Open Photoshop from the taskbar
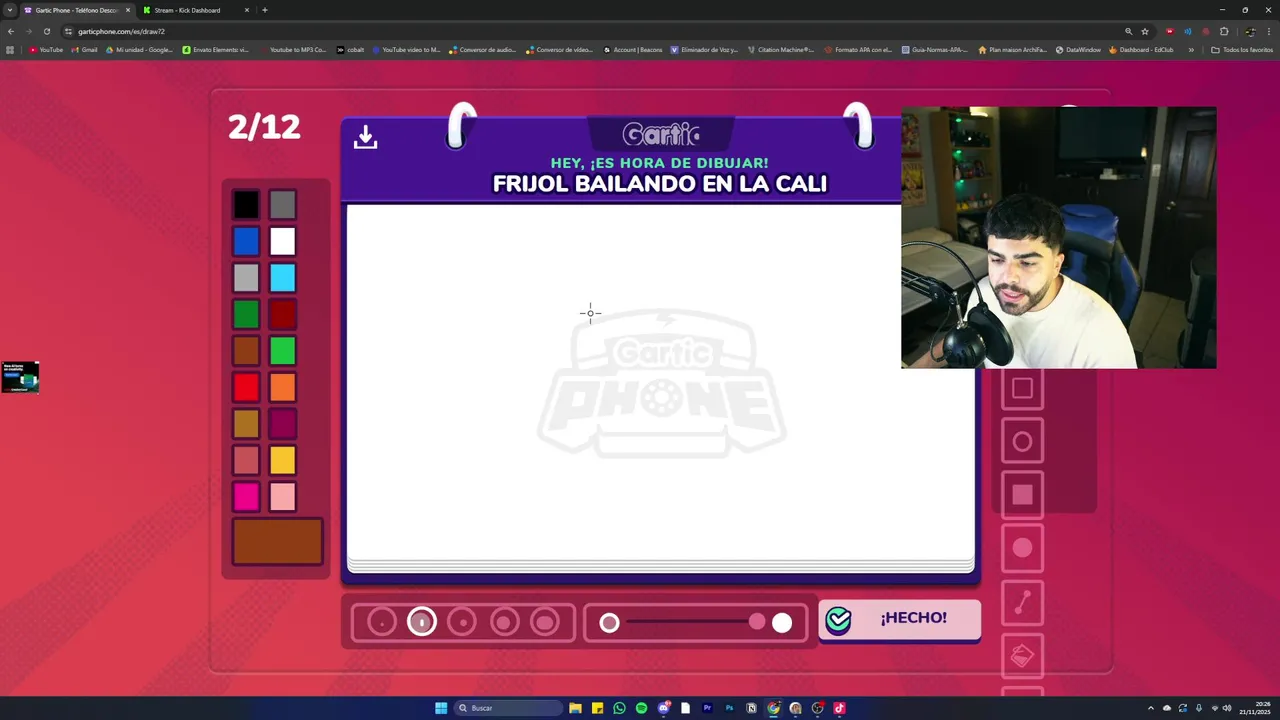1280x720 pixels. [729, 708]
